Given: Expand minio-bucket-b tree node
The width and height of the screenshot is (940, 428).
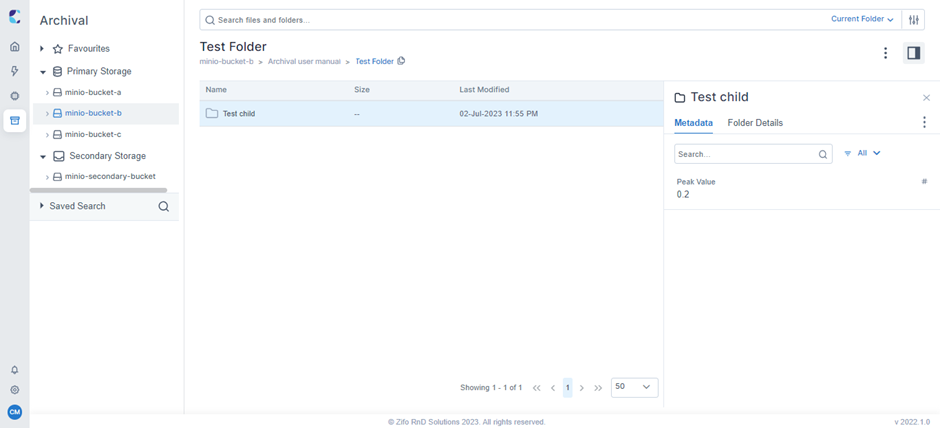Looking at the screenshot, I should (x=47, y=113).
